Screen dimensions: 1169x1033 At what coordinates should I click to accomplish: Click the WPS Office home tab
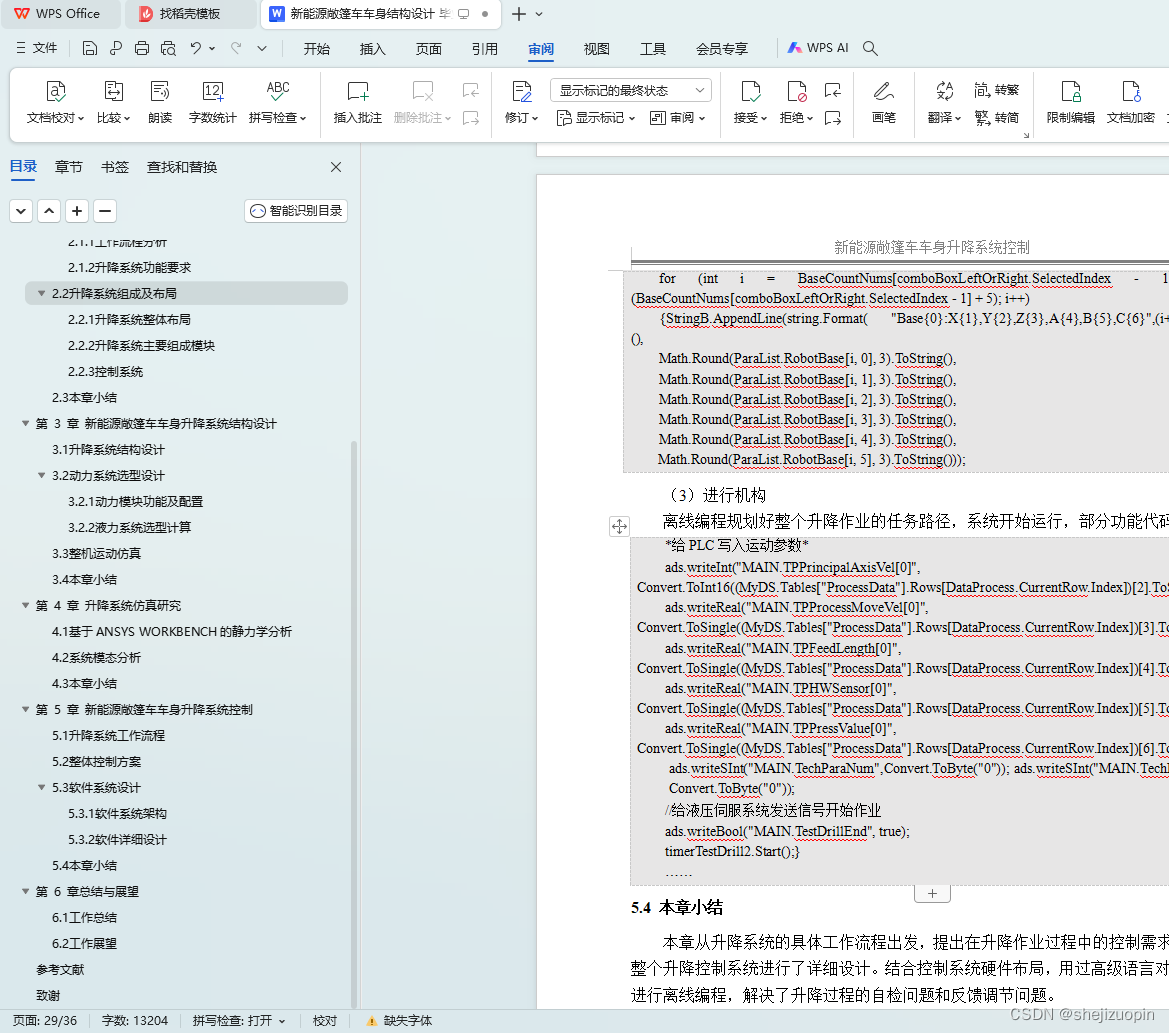(58, 13)
